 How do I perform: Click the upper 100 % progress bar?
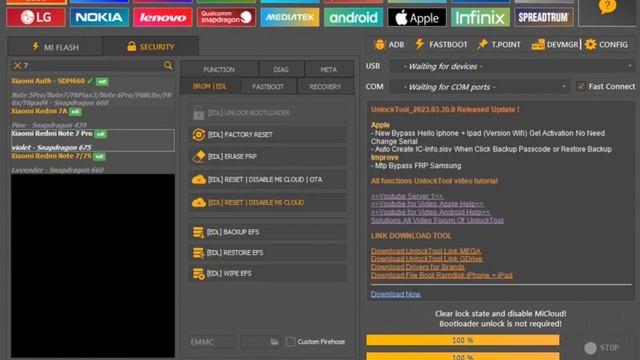pos(462,340)
